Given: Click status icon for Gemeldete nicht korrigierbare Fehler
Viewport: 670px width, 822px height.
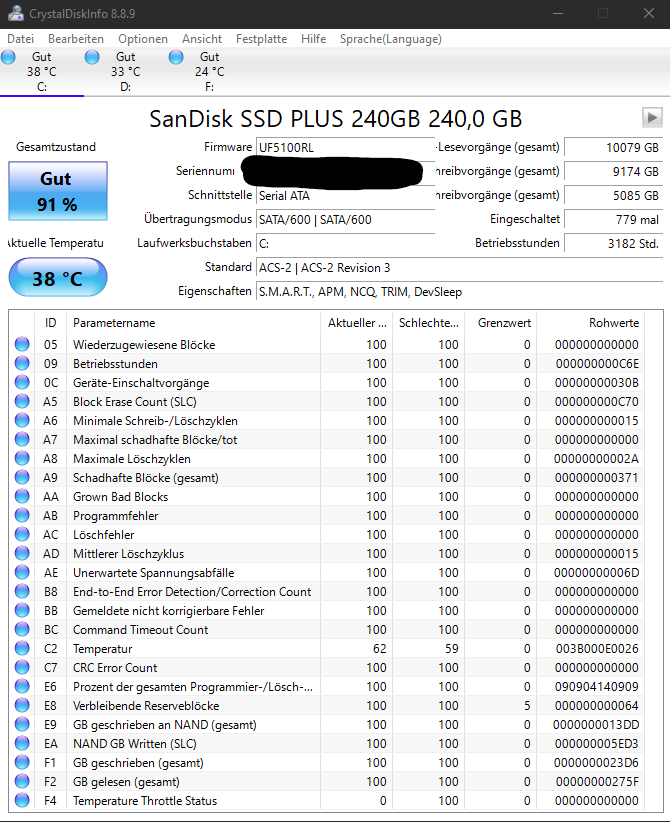Looking at the screenshot, I should 22,610.
